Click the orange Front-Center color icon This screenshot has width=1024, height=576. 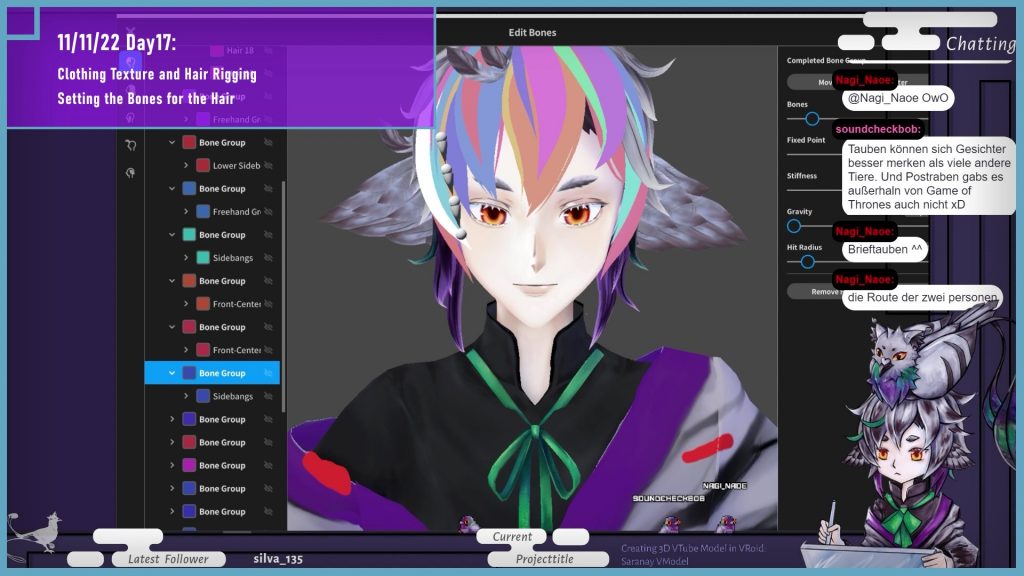[x=203, y=304]
